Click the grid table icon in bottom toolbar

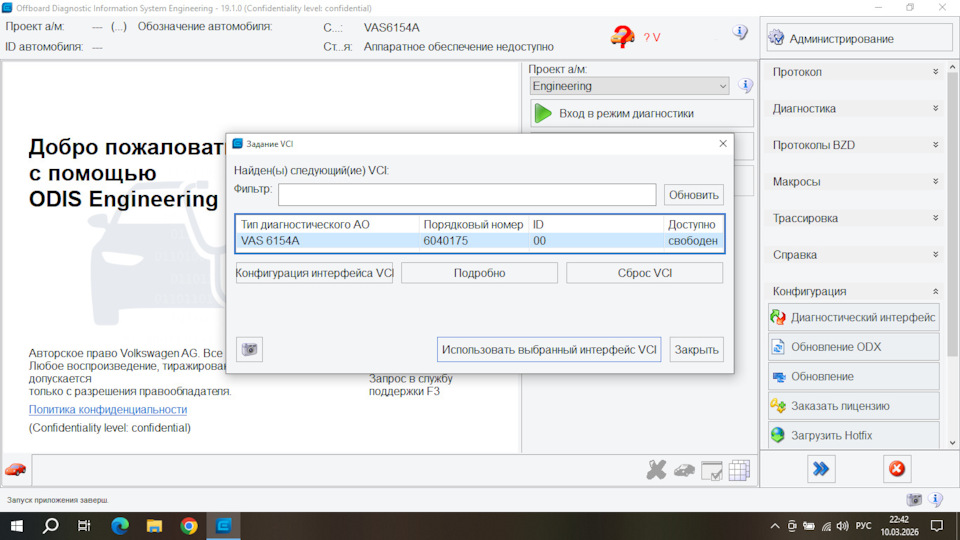pyautogui.click(x=739, y=470)
